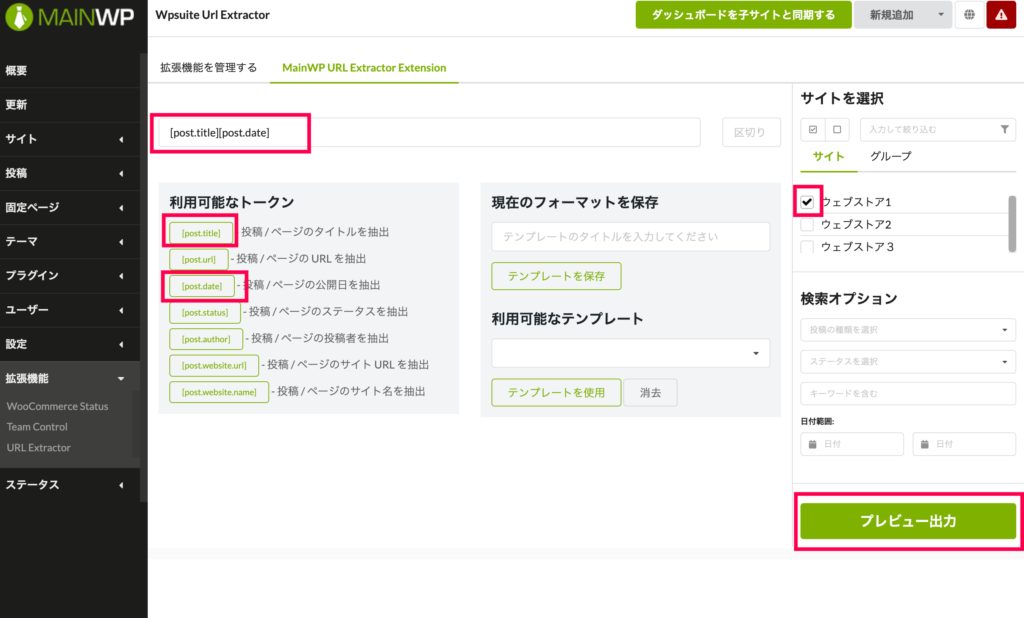The width and height of the screenshot is (1024, 618).
Task: Switch to MainWP URL Extractor Extension tab
Action: click(x=364, y=67)
